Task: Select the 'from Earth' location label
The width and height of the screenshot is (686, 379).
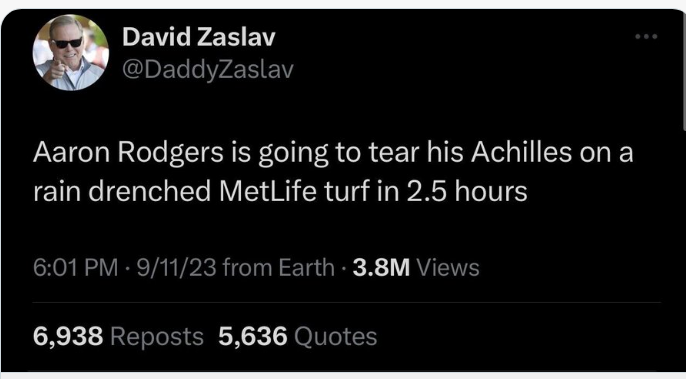Action: [x=279, y=267]
